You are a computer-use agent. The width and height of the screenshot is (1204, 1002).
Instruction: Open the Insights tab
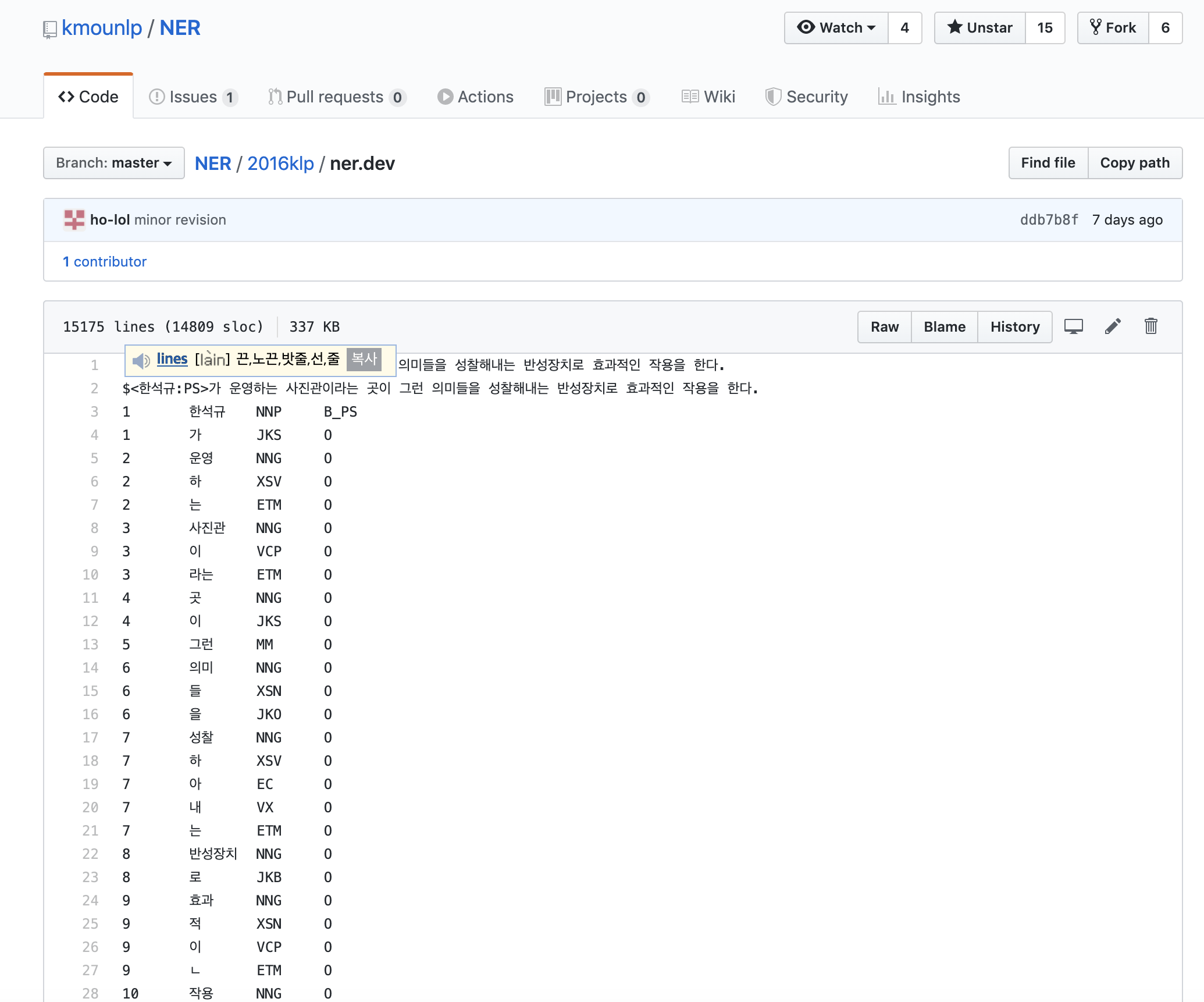pos(919,97)
